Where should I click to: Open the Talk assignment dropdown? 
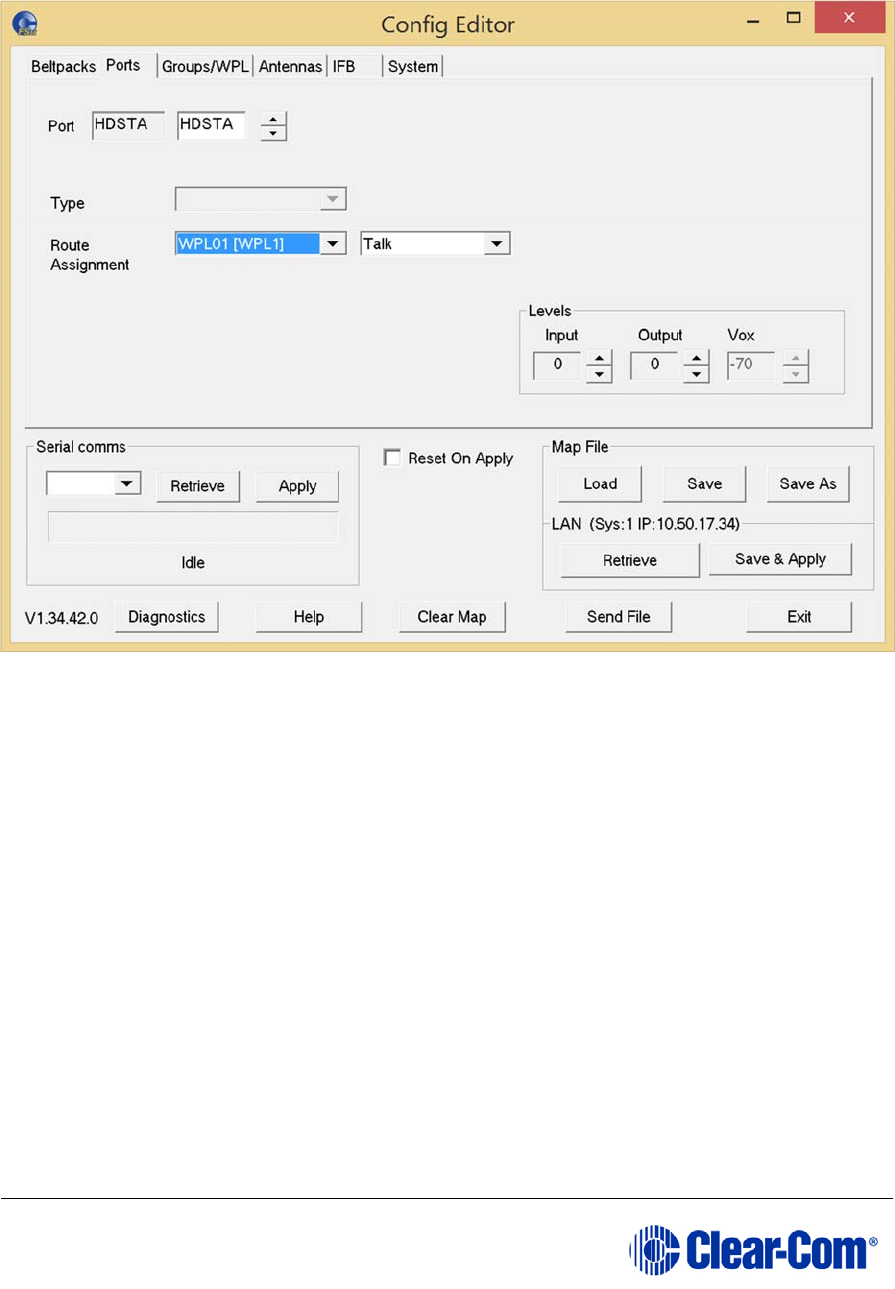[x=496, y=244]
